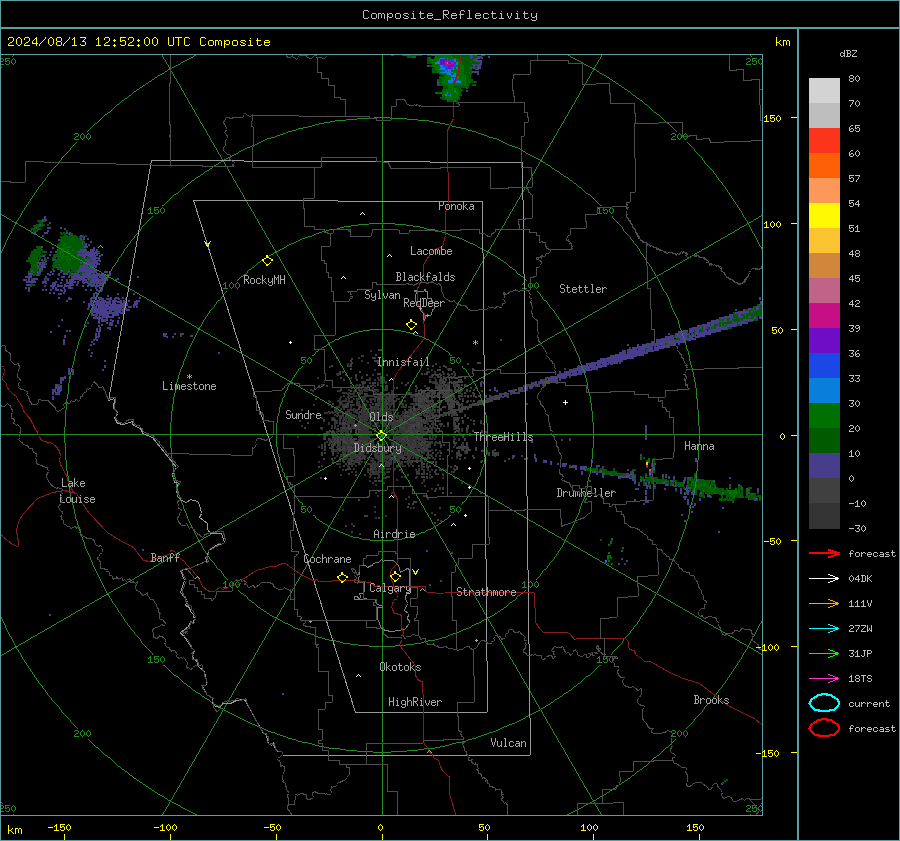The image size is (900, 841).
Task: Click the cyan 'current' ellipse legend icon
Action: tap(824, 703)
